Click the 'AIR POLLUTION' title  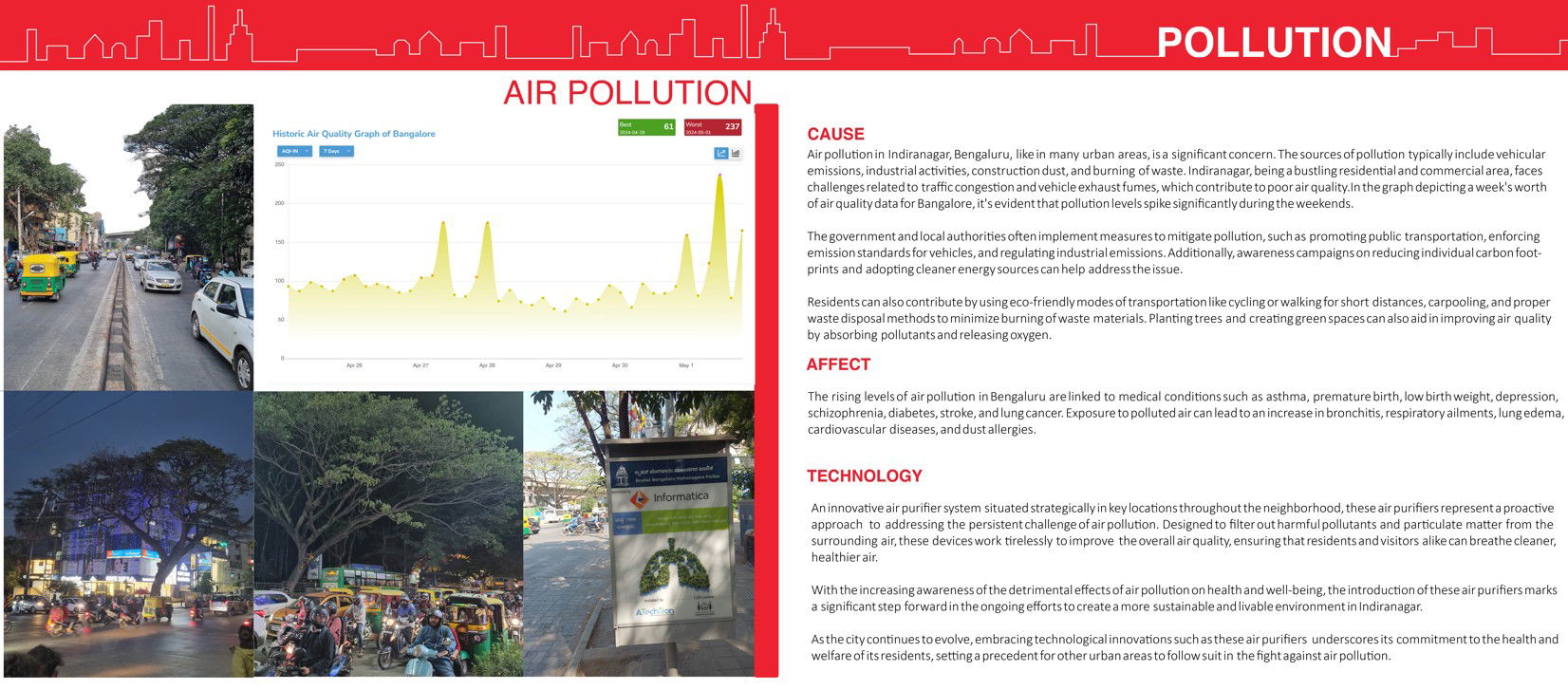coord(627,93)
